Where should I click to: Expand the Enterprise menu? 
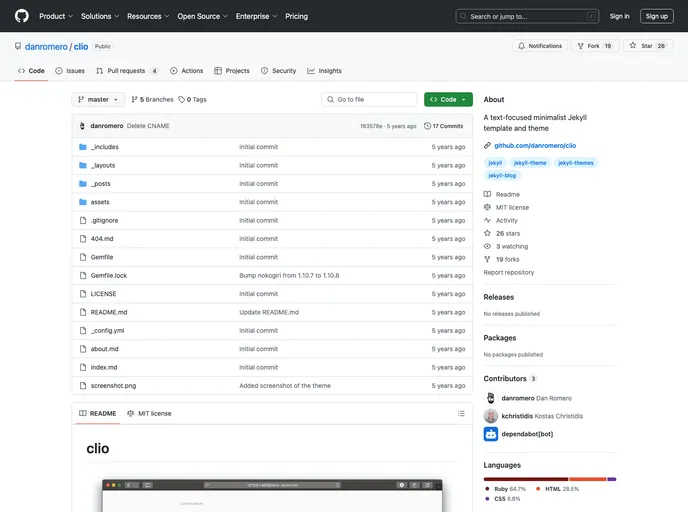256,16
